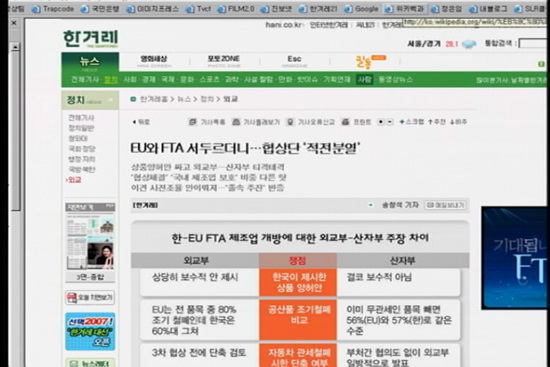
Task: Open the 국민은행 bookmark
Action: tap(100, 9)
